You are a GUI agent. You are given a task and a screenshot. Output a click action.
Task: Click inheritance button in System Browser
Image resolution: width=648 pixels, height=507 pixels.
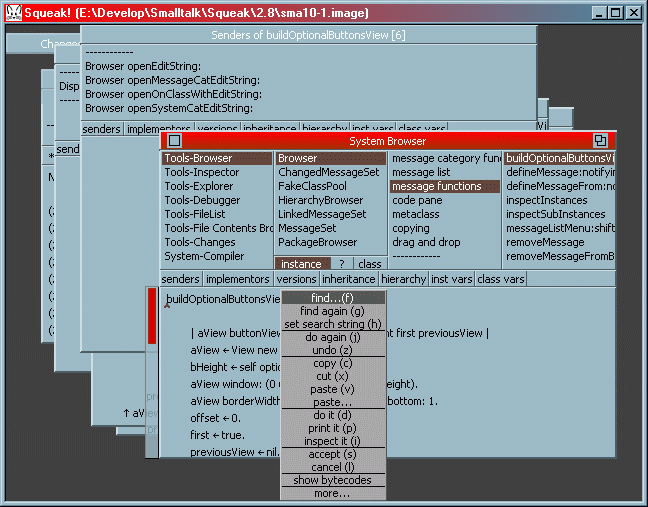tap(349, 279)
